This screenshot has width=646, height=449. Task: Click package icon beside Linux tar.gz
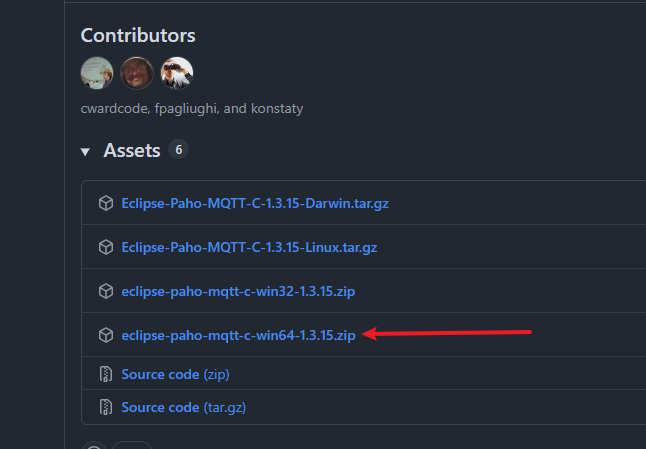(106, 247)
